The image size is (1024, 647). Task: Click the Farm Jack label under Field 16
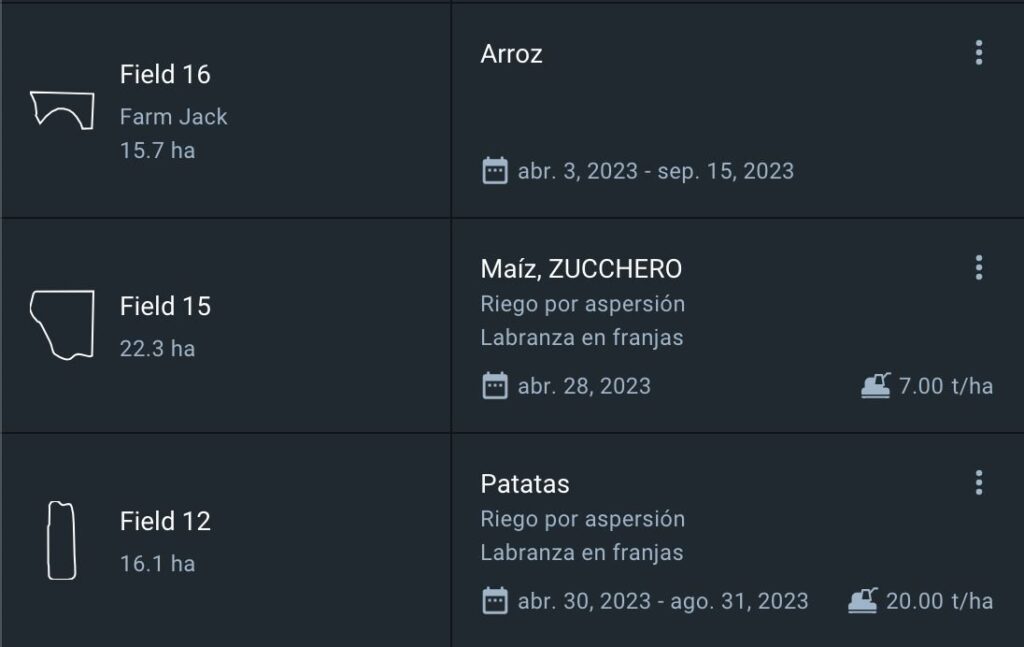[173, 117]
